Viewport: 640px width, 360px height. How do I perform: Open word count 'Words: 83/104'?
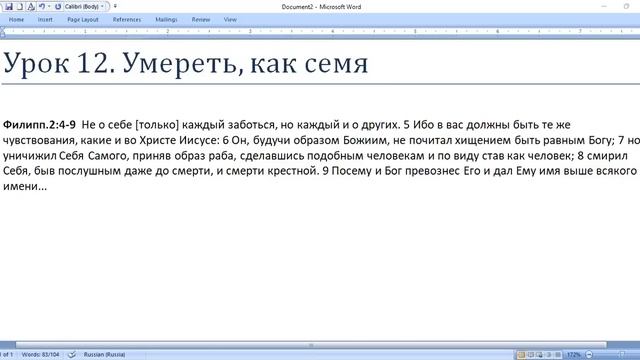[x=40, y=355]
